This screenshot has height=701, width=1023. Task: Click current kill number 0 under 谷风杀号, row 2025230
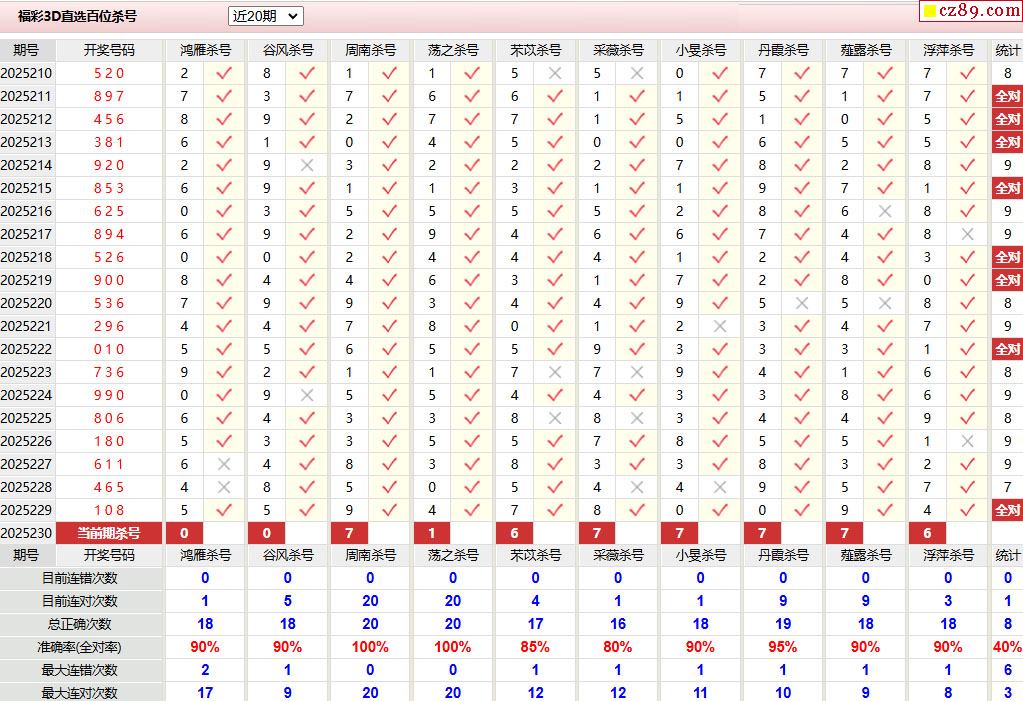(x=267, y=533)
